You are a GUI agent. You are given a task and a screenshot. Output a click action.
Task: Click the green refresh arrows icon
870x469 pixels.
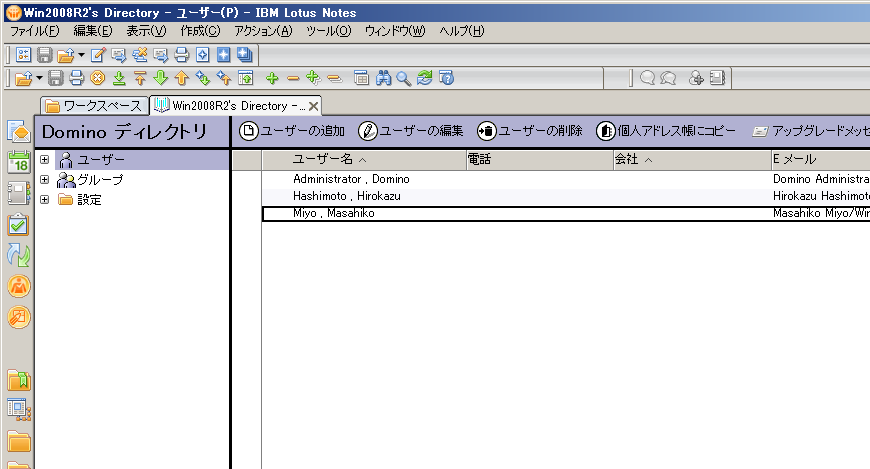[424, 78]
